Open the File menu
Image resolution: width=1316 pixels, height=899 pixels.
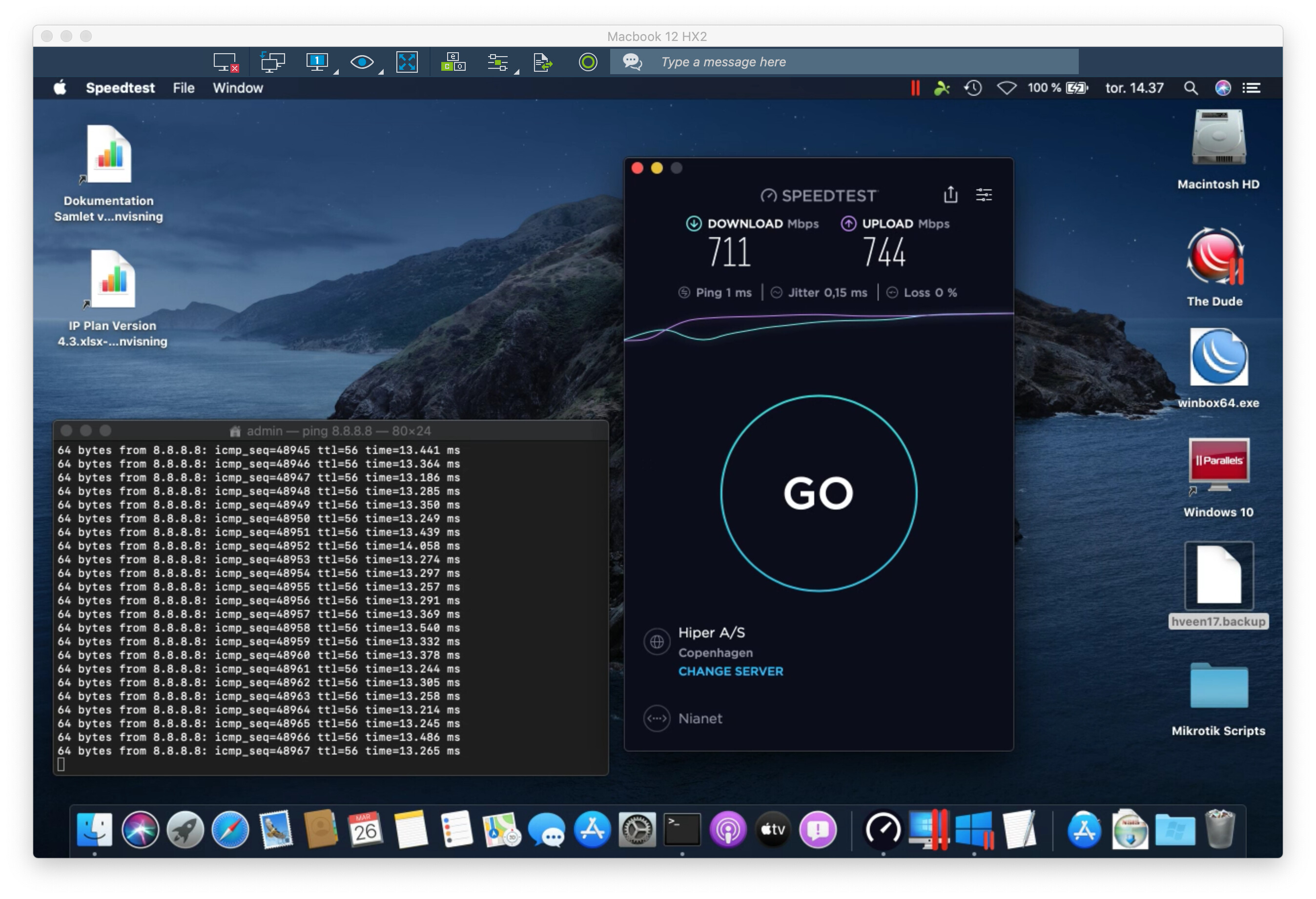click(x=183, y=88)
